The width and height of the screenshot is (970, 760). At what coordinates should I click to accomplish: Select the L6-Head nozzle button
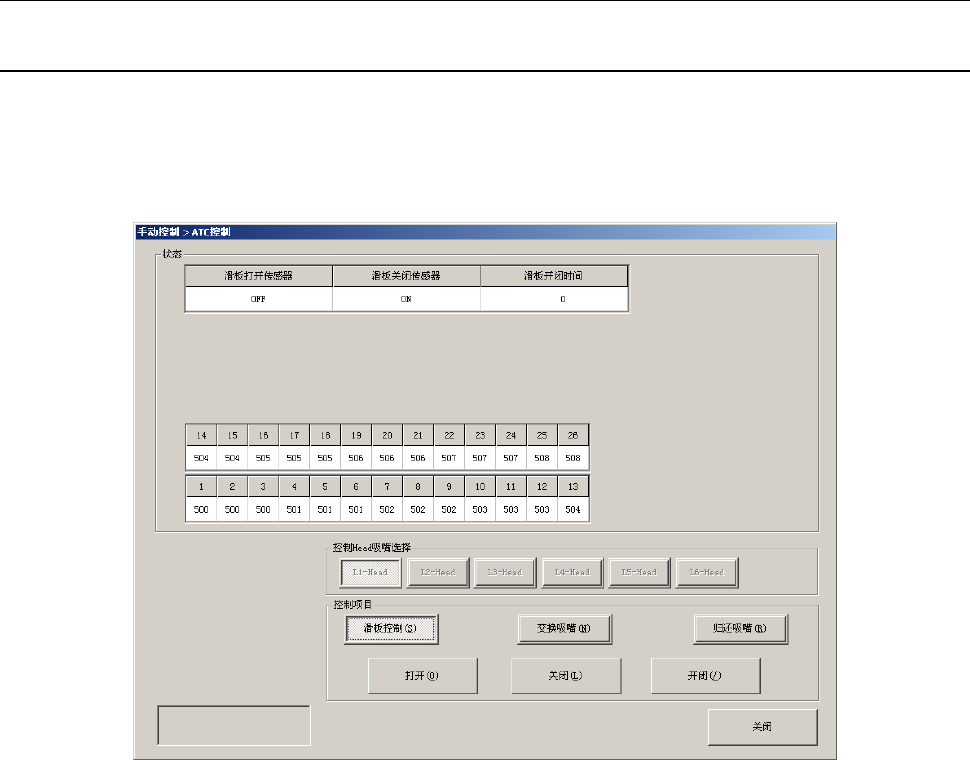click(706, 573)
